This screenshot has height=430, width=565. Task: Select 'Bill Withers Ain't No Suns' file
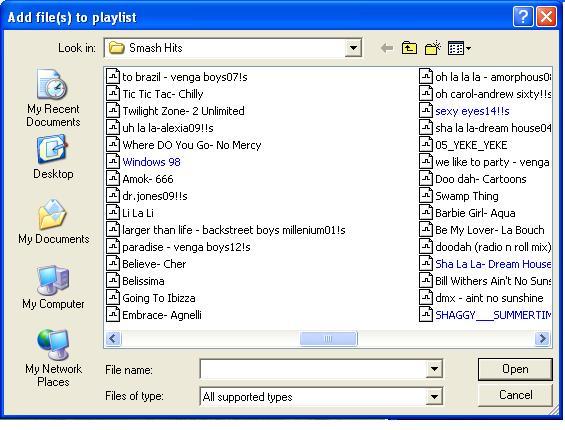click(485, 281)
